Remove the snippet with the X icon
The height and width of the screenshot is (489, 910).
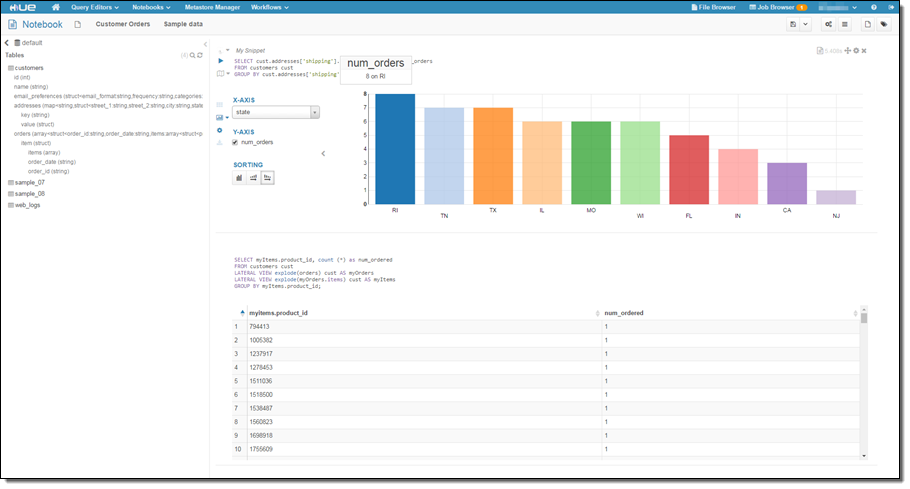864,50
